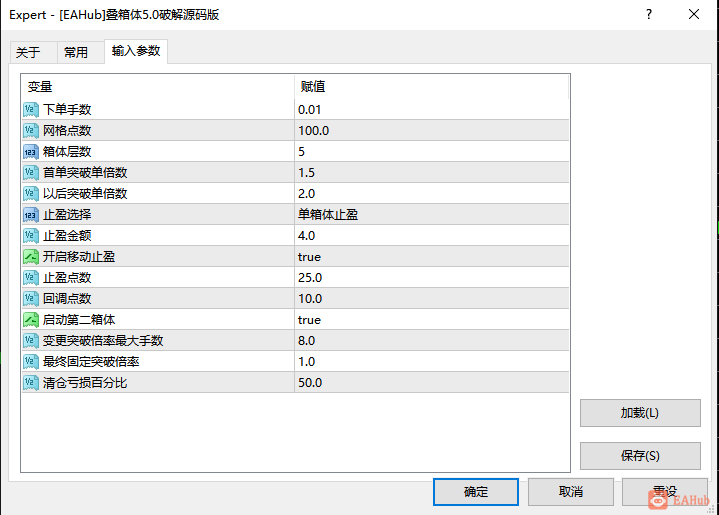This screenshot has height=515, width=719.
Task: Select the 网格点数 variable name
Action: point(67,131)
